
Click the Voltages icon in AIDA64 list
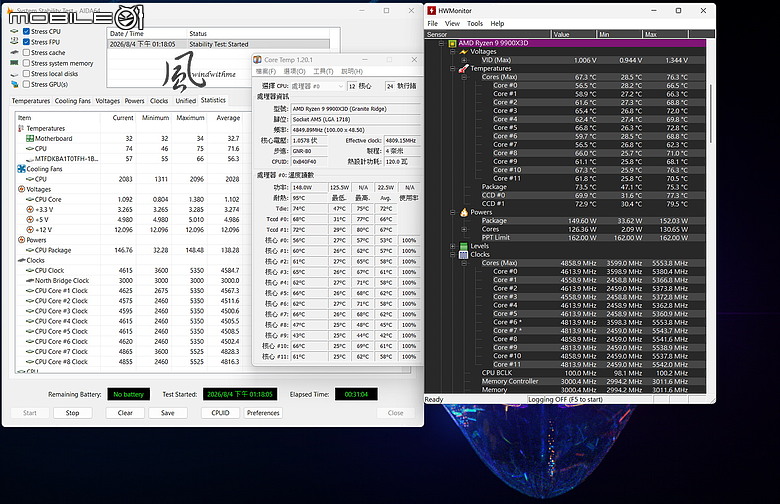(x=21, y=189)
